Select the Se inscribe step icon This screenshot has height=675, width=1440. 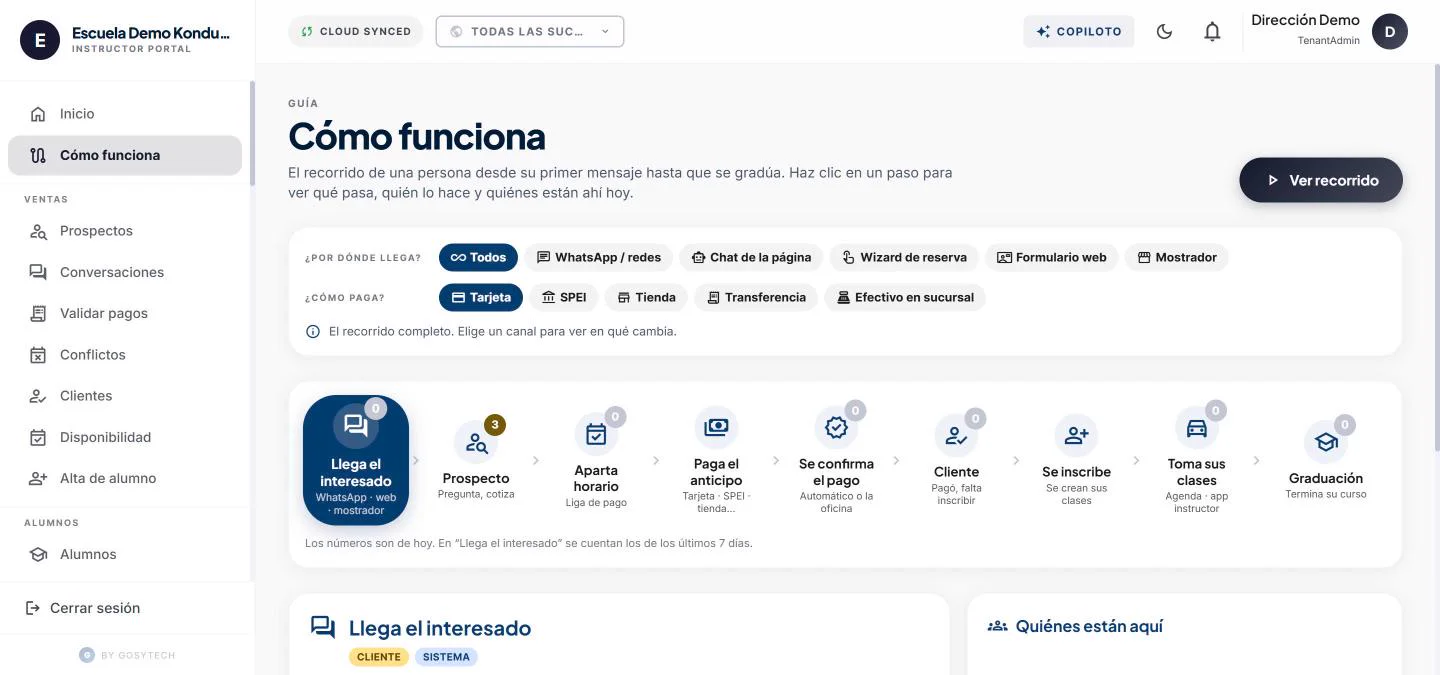(x=1076, y=436)
